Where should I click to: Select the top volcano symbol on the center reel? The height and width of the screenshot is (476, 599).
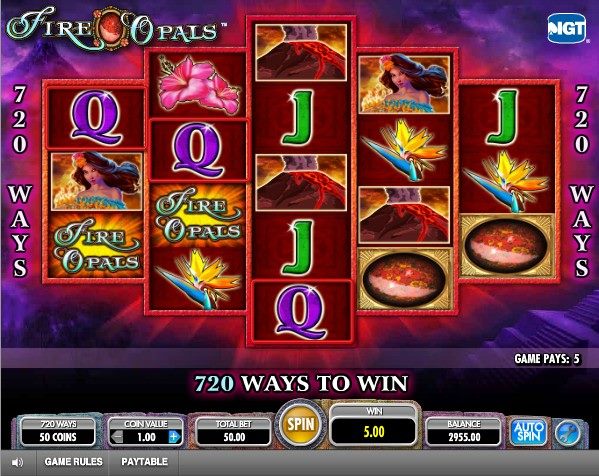point(301,52)
